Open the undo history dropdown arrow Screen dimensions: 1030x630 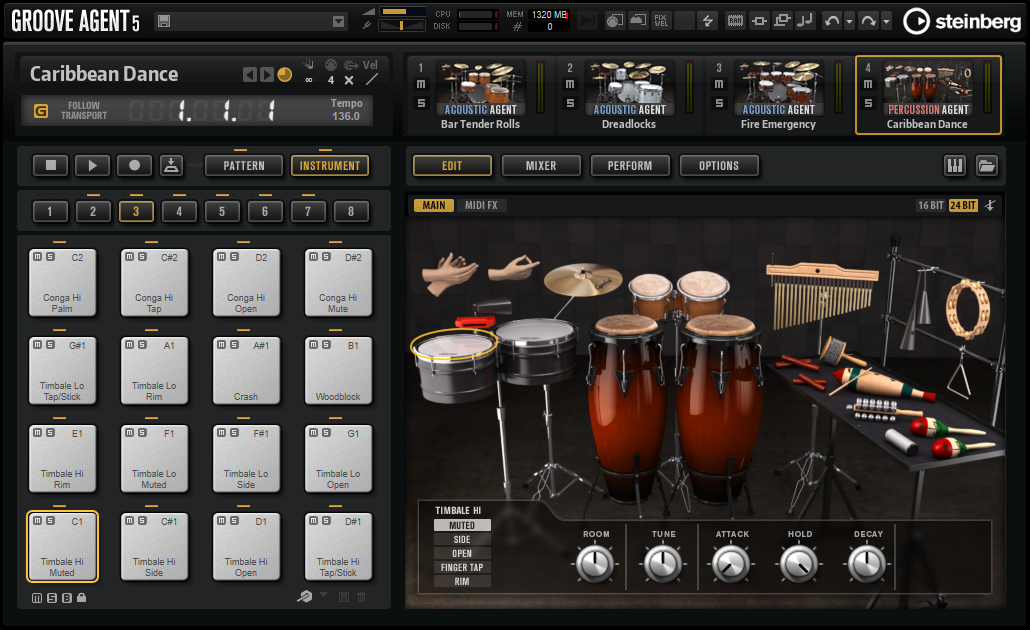[x=849, y=22]
